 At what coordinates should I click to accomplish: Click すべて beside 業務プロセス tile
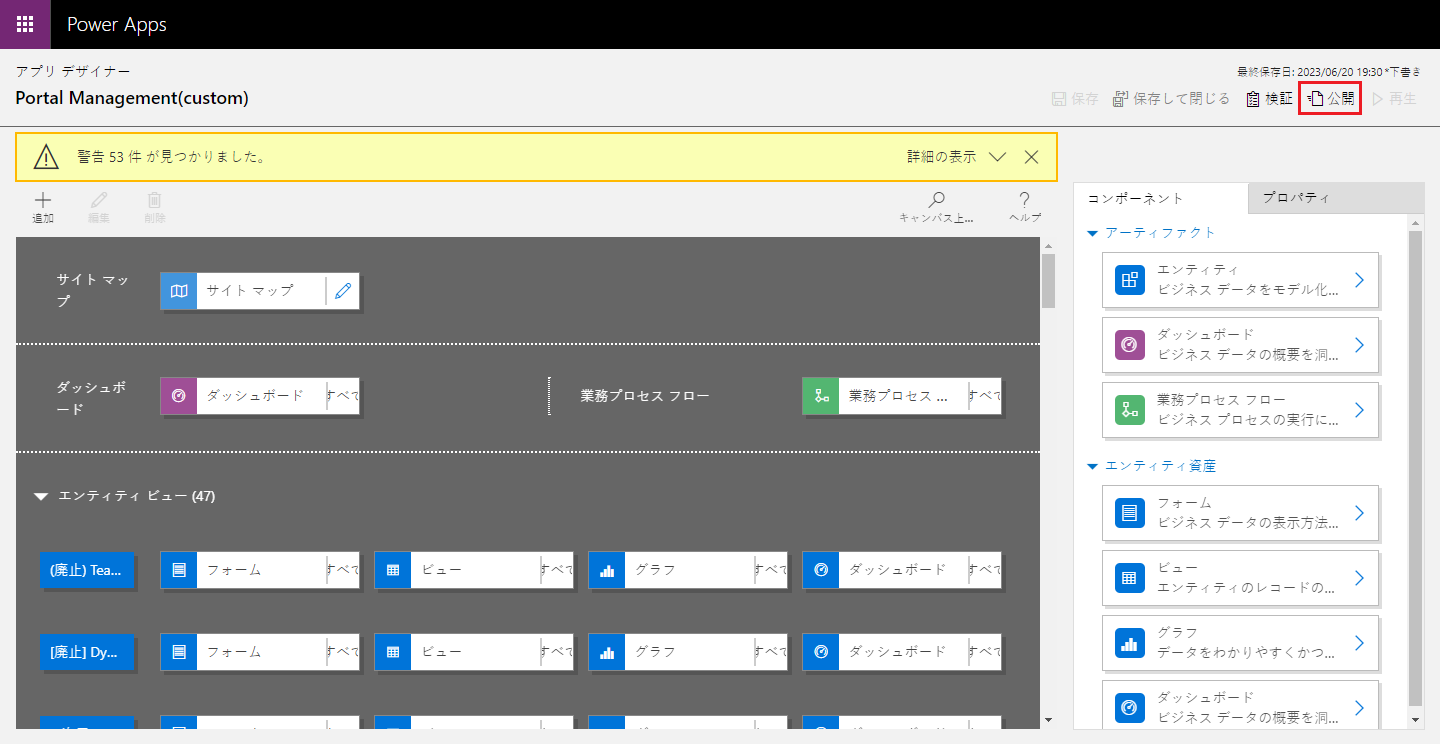985,395
